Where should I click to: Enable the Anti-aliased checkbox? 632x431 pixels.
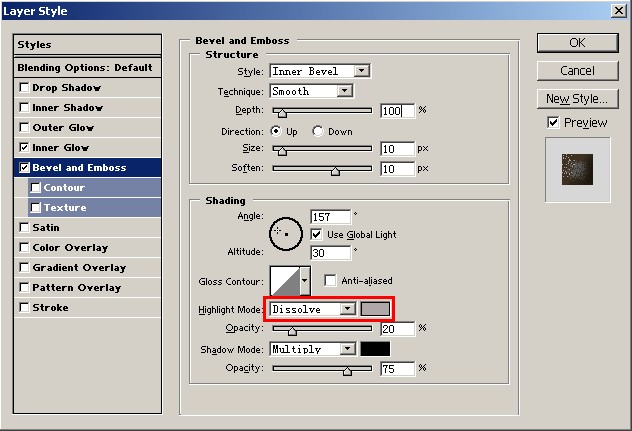(x=330, y=281)
